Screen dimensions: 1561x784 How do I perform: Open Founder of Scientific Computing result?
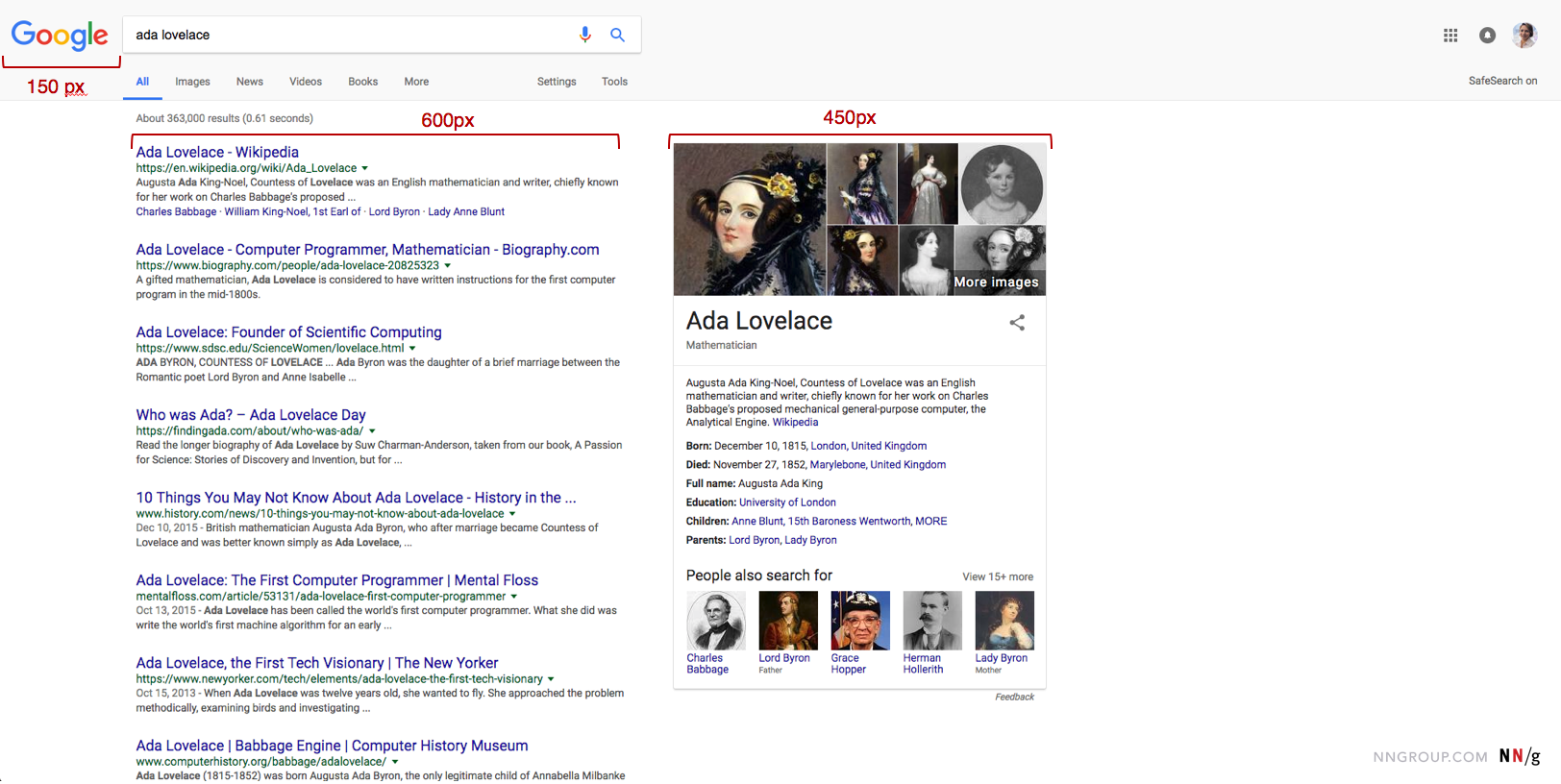[x=288, y=332]
